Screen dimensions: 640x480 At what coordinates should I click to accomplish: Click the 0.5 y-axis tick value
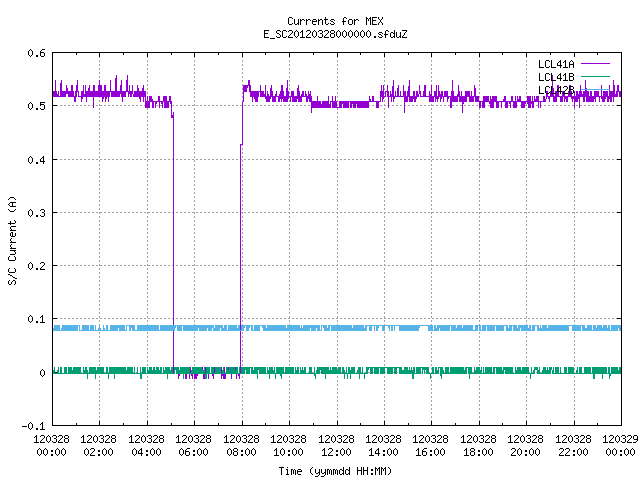pos(36,106)
